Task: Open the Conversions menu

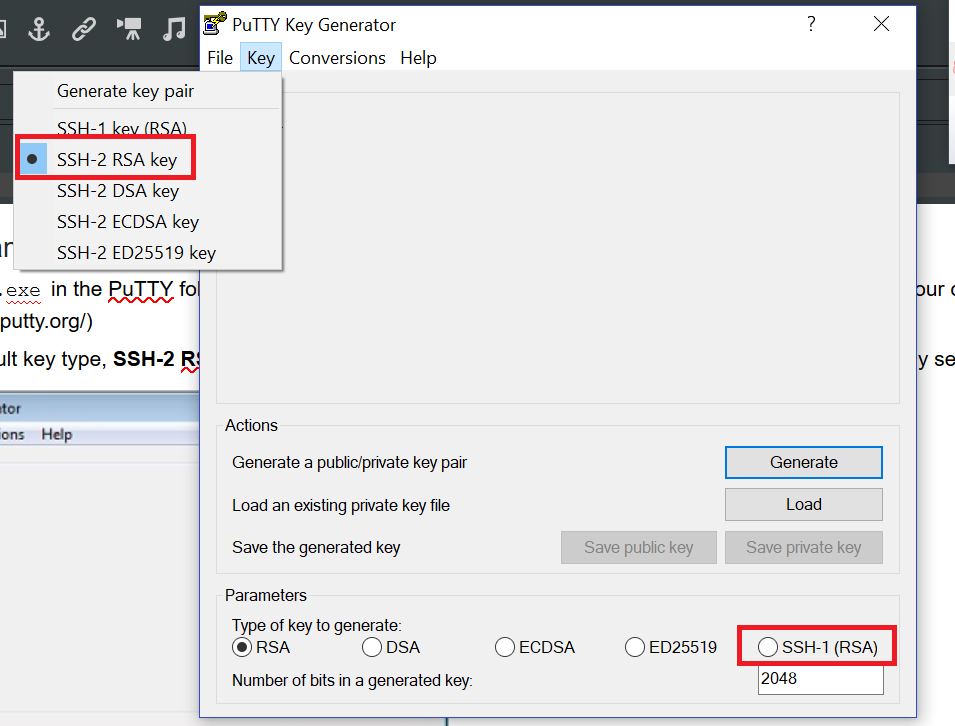Action: tap(337, 57)
